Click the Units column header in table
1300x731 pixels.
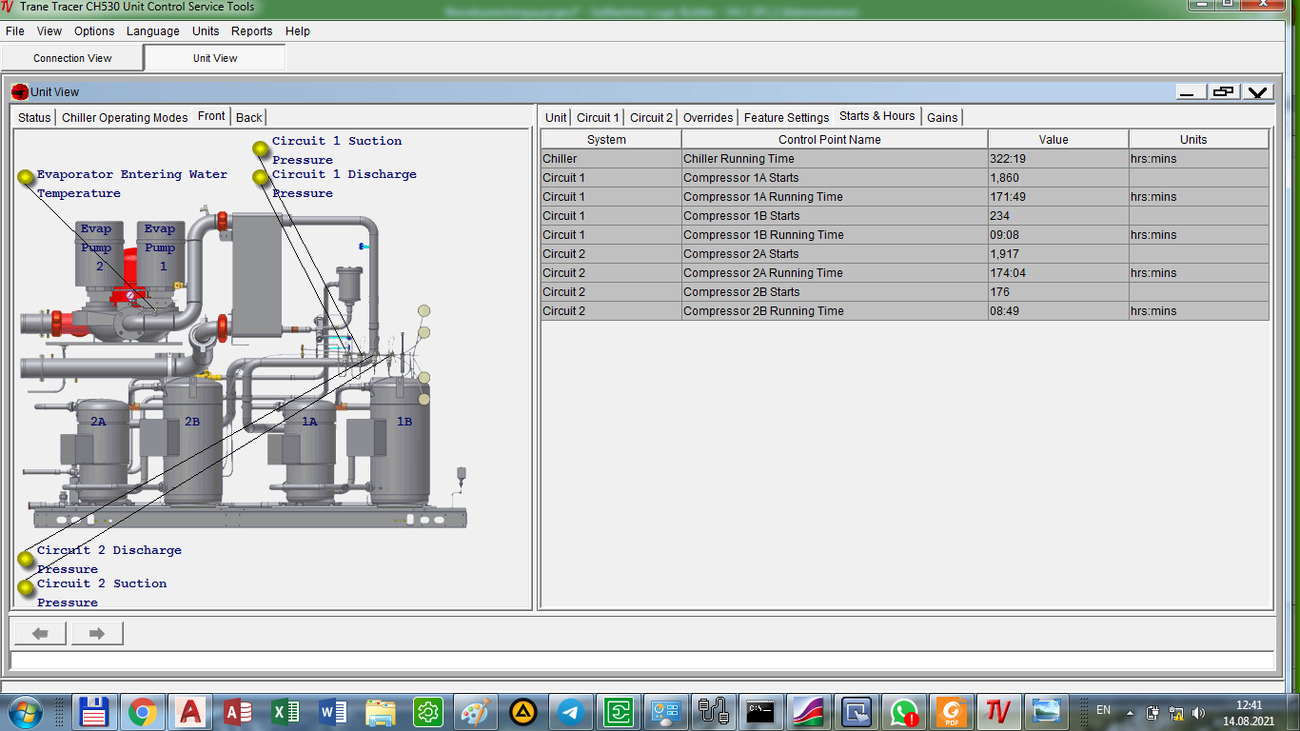(1199, 140)
